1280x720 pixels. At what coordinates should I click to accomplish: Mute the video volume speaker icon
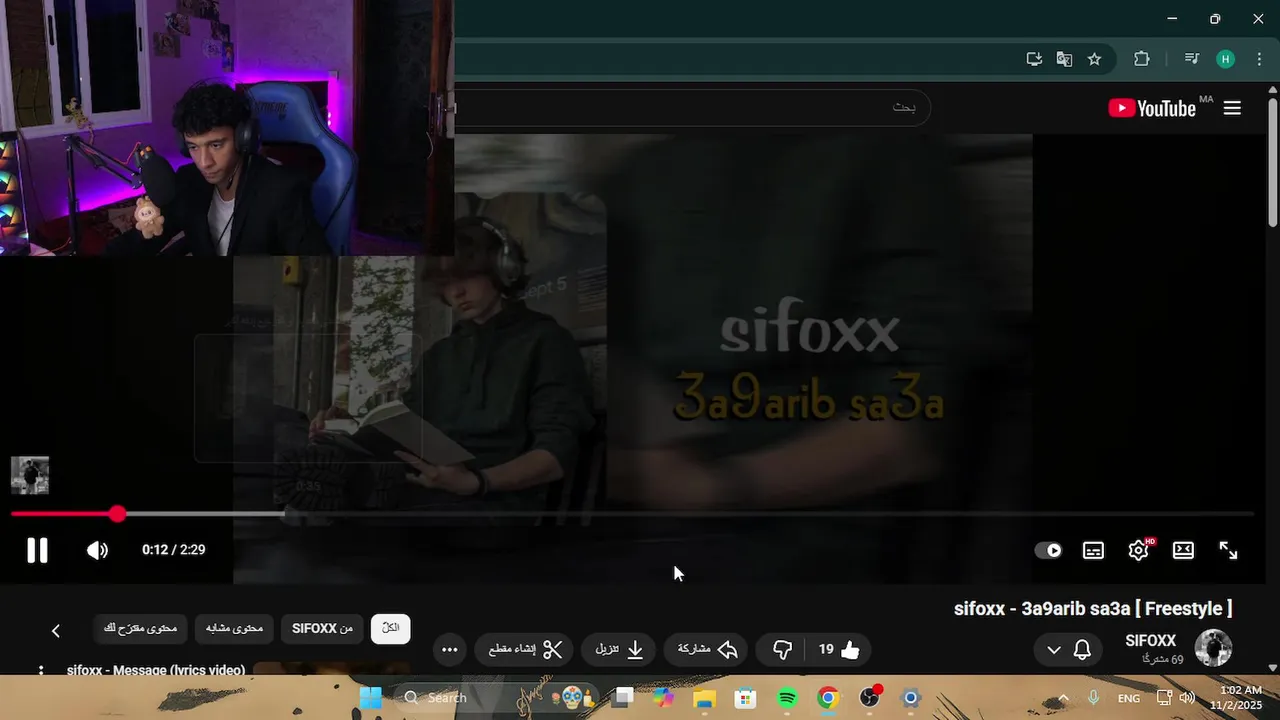(97, 550)
